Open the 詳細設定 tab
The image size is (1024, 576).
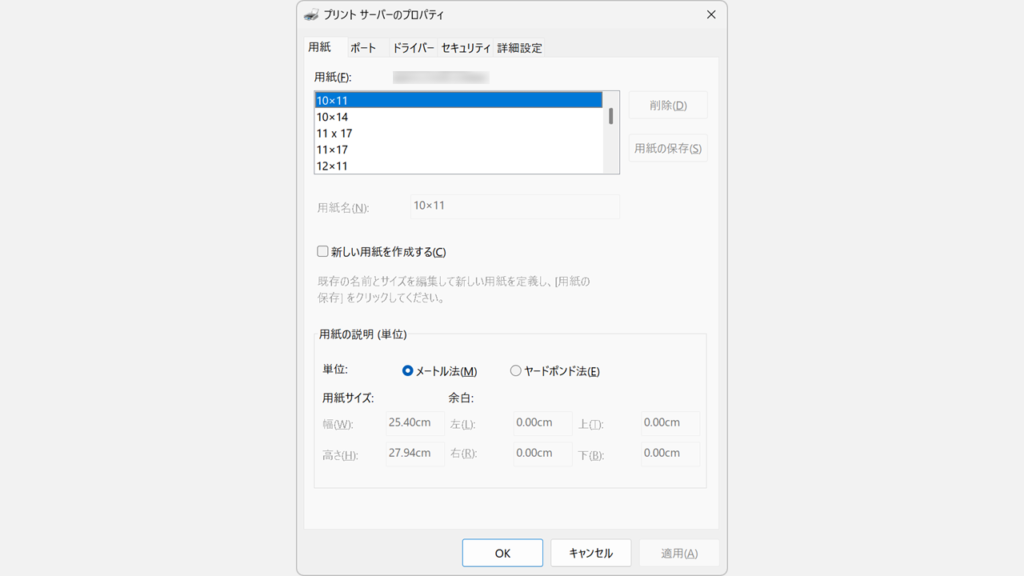pyautogui.click(x=519, y=48)
